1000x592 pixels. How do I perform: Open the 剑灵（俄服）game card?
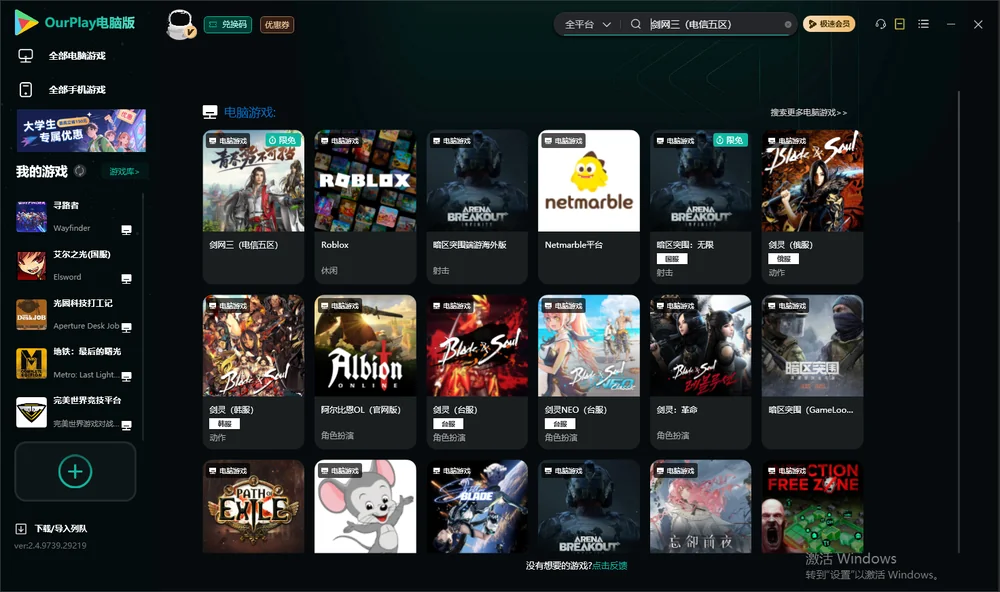point(812,207)
